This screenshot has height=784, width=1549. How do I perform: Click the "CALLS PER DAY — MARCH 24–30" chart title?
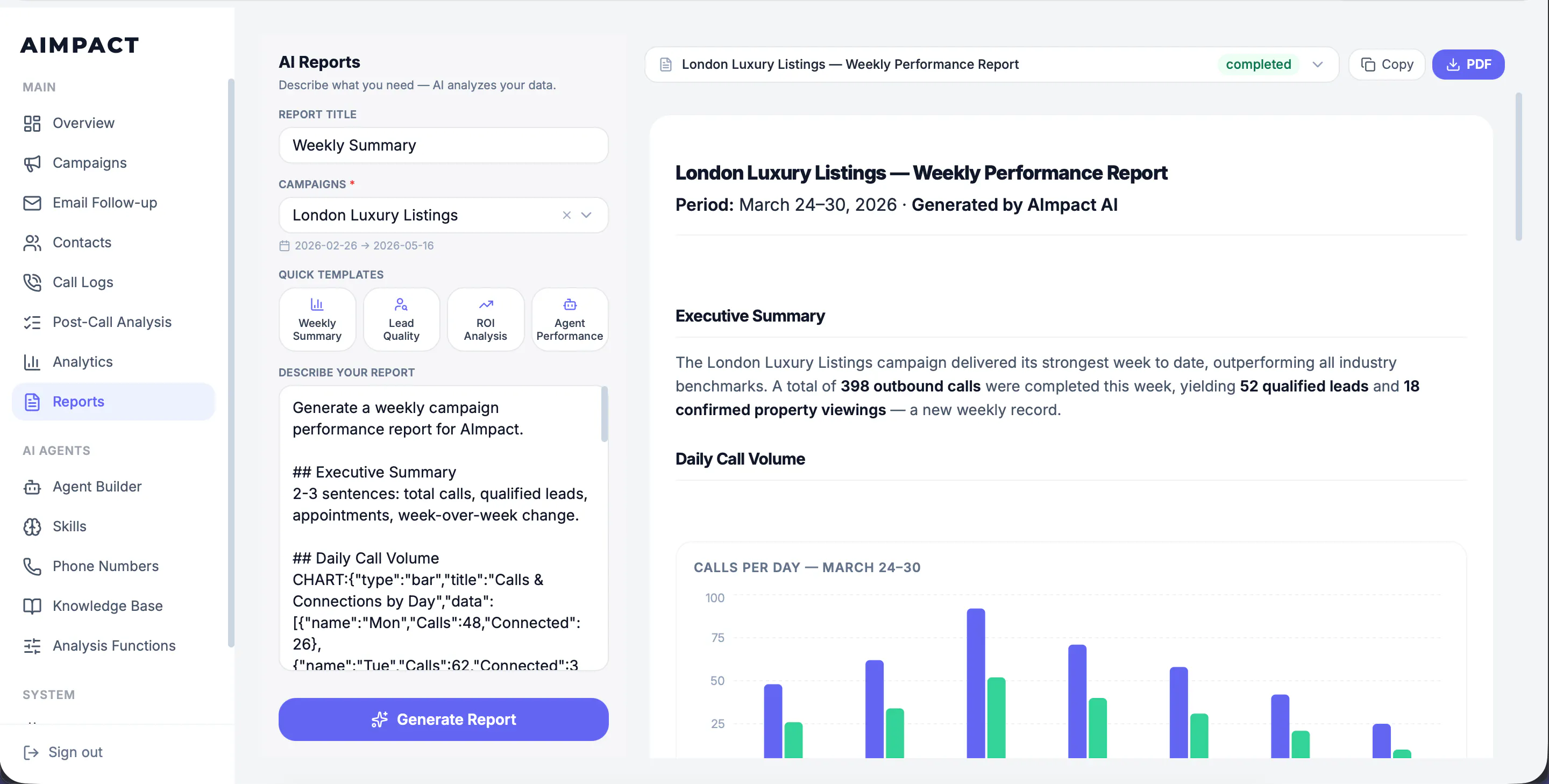806,567
